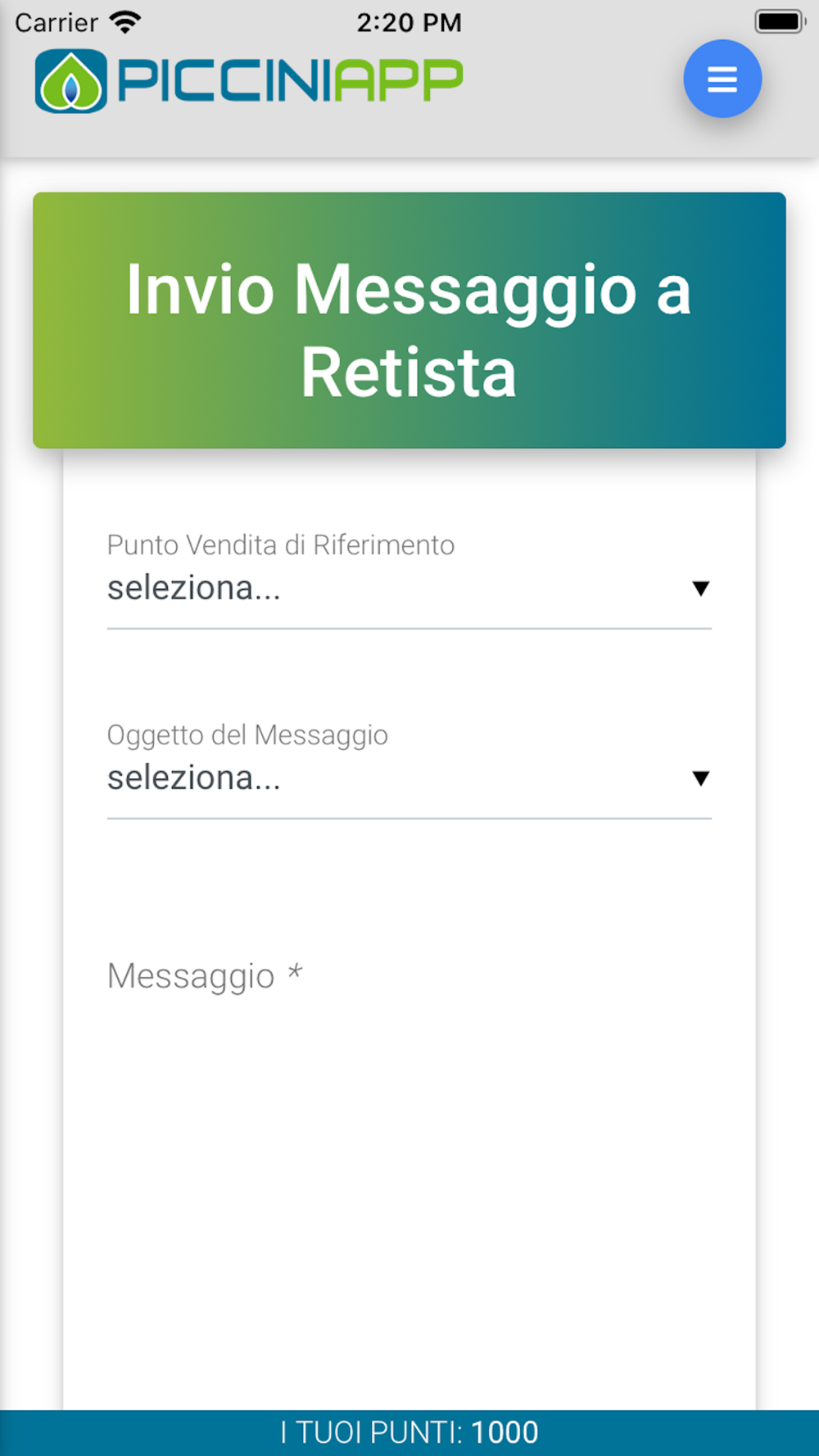Click the Oggetto del Messaggio dropdown arrow
This screenshot has width=819, height=1456.
[x=700, y=778]
